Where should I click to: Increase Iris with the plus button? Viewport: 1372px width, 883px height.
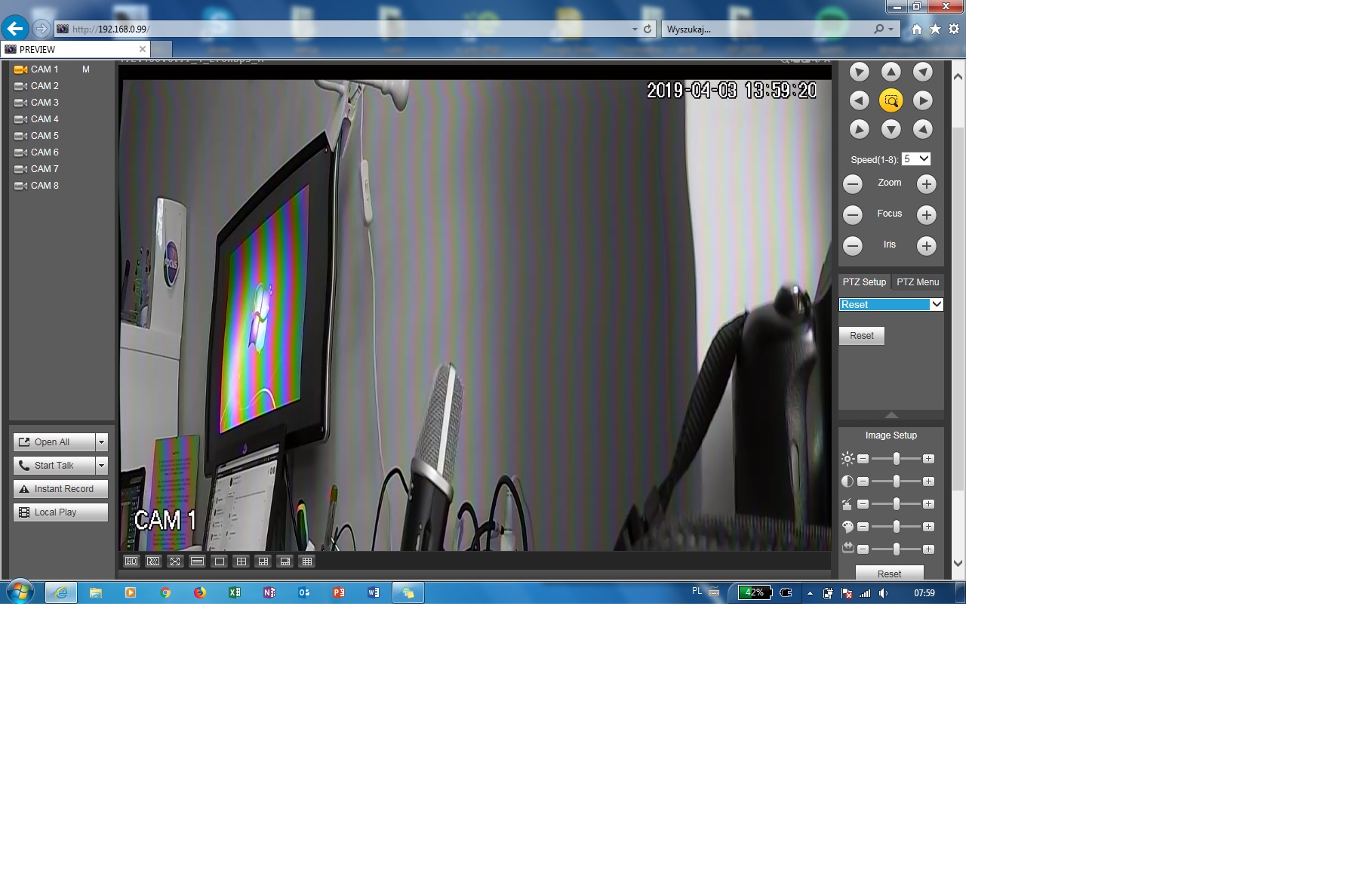[x=926, y=246]
